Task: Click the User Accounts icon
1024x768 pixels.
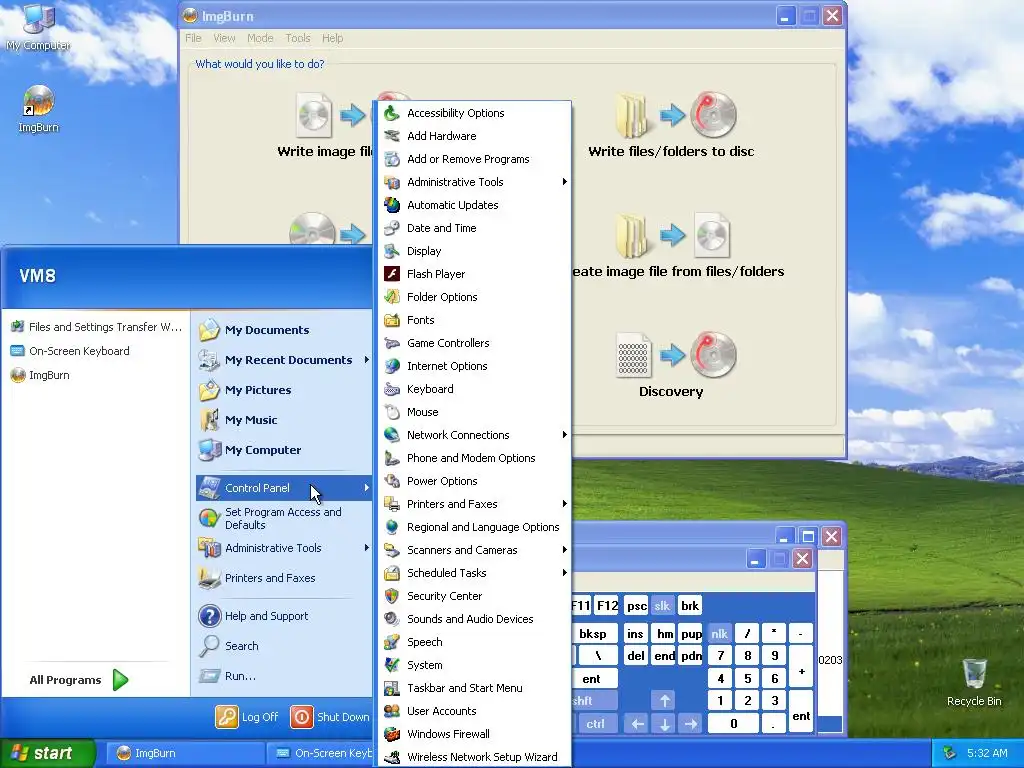Action: point(392,711)
